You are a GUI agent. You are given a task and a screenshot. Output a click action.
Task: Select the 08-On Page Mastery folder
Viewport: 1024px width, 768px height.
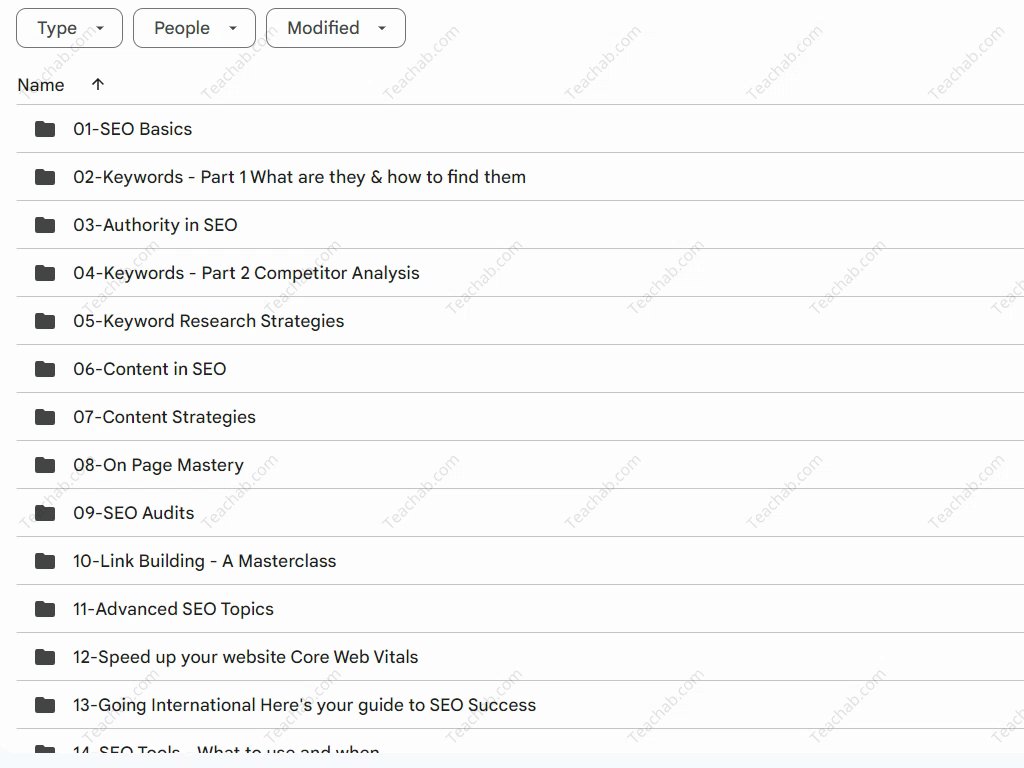[158, 465]
